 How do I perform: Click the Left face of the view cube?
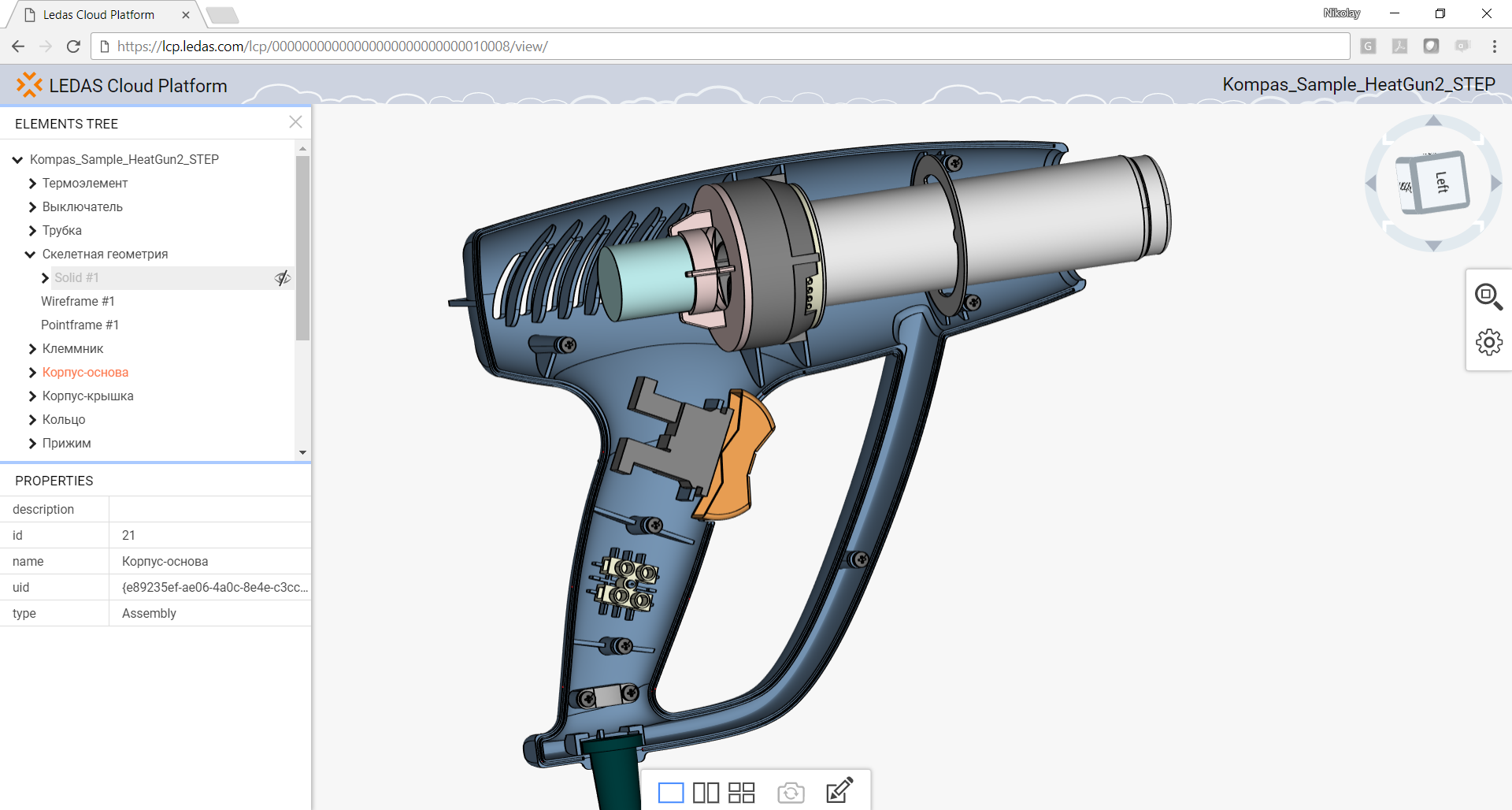tap(1442, 182)
